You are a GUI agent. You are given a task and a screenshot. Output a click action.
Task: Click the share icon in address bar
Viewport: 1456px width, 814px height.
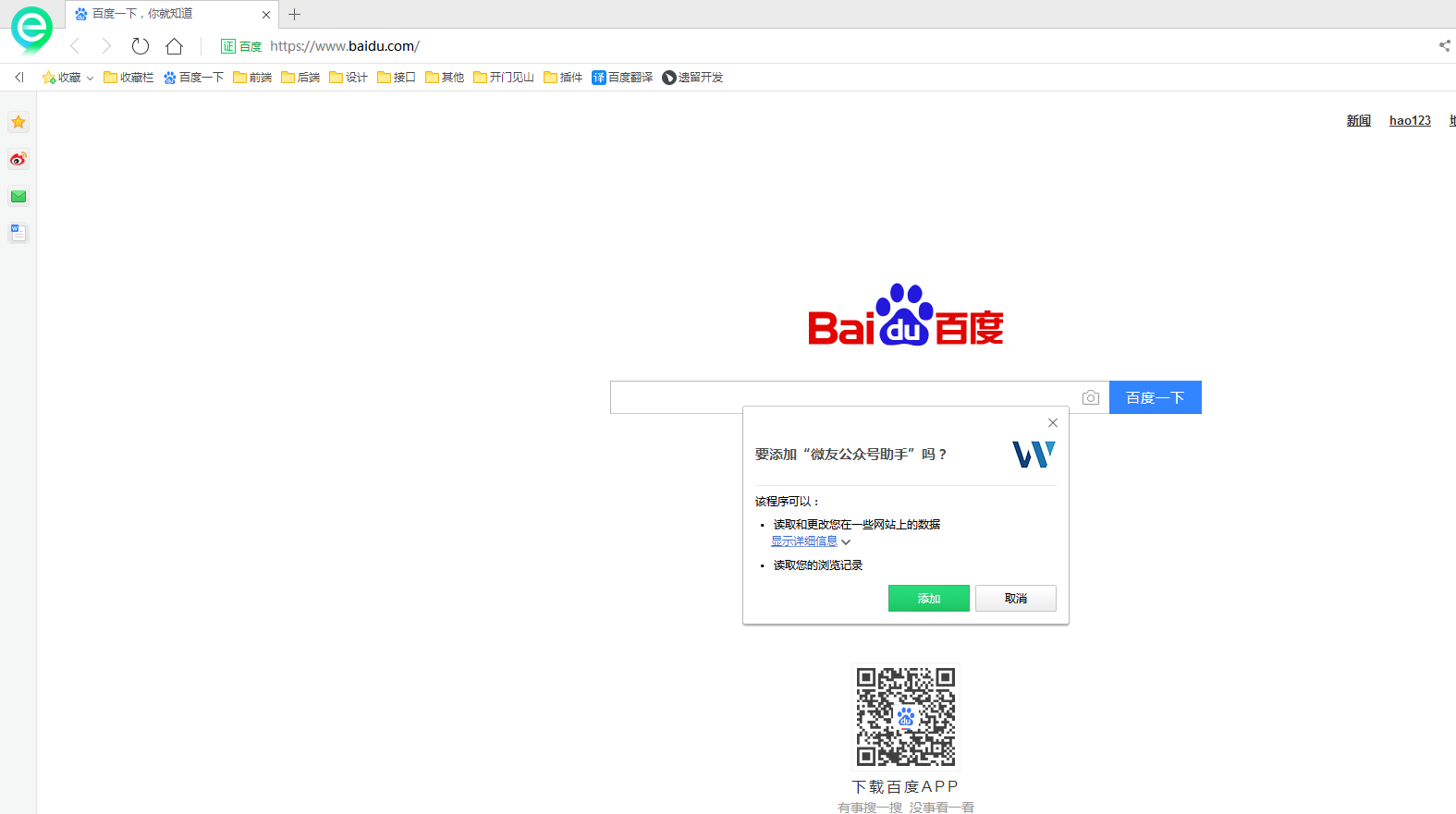click(x=1444, y=45)
